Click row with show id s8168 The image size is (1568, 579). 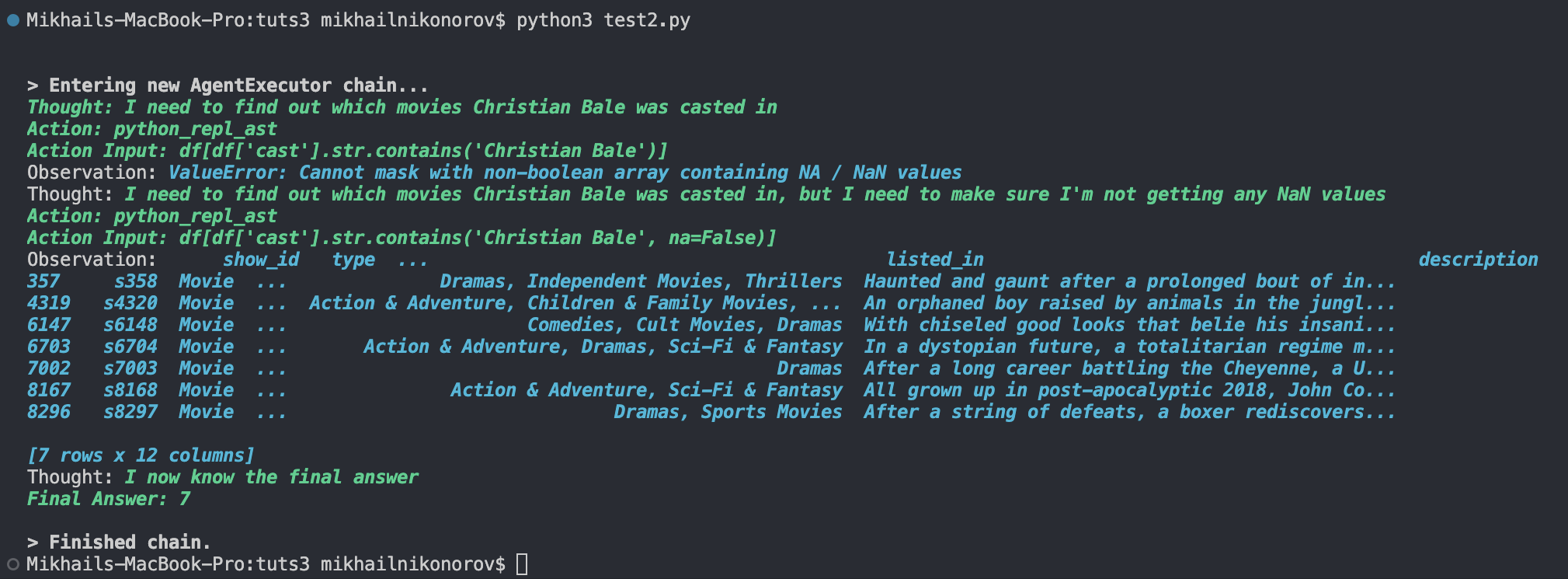pyautogui.click(x=711, y=390)
